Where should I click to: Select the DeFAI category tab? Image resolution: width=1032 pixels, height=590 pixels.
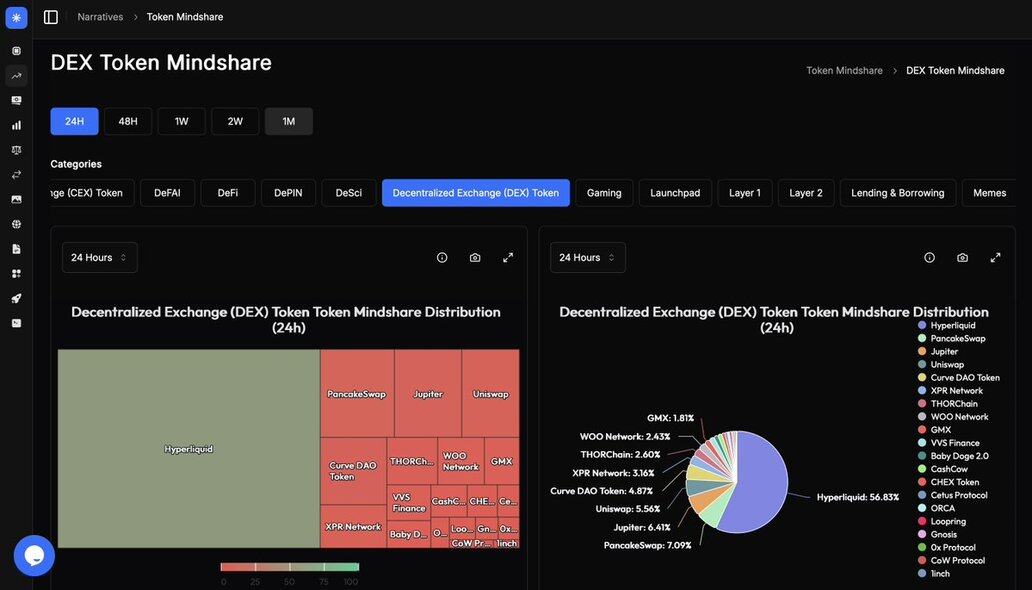[167, 193]
